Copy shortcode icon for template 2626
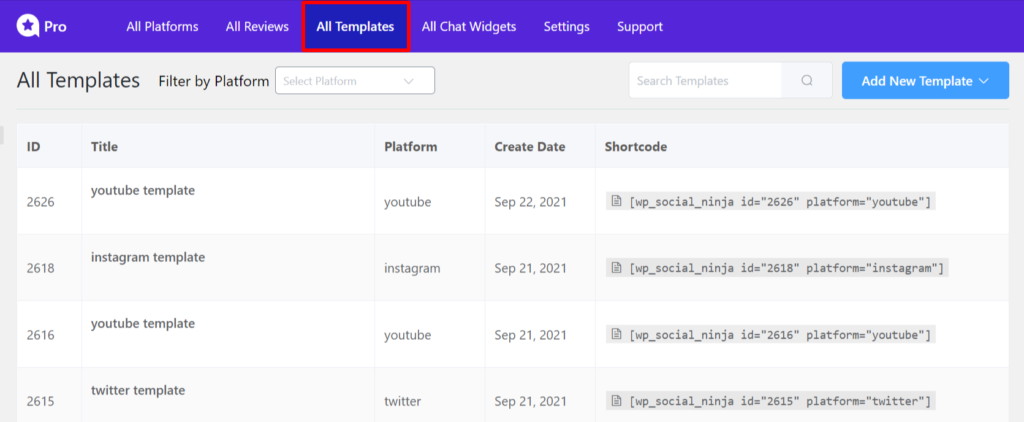 [x=615, y=202]
